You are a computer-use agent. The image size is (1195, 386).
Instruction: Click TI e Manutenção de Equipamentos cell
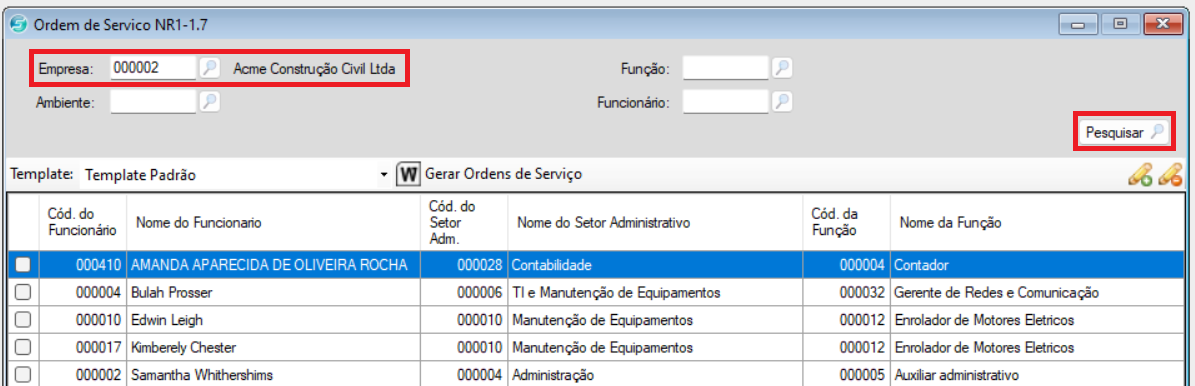[655, 292]
